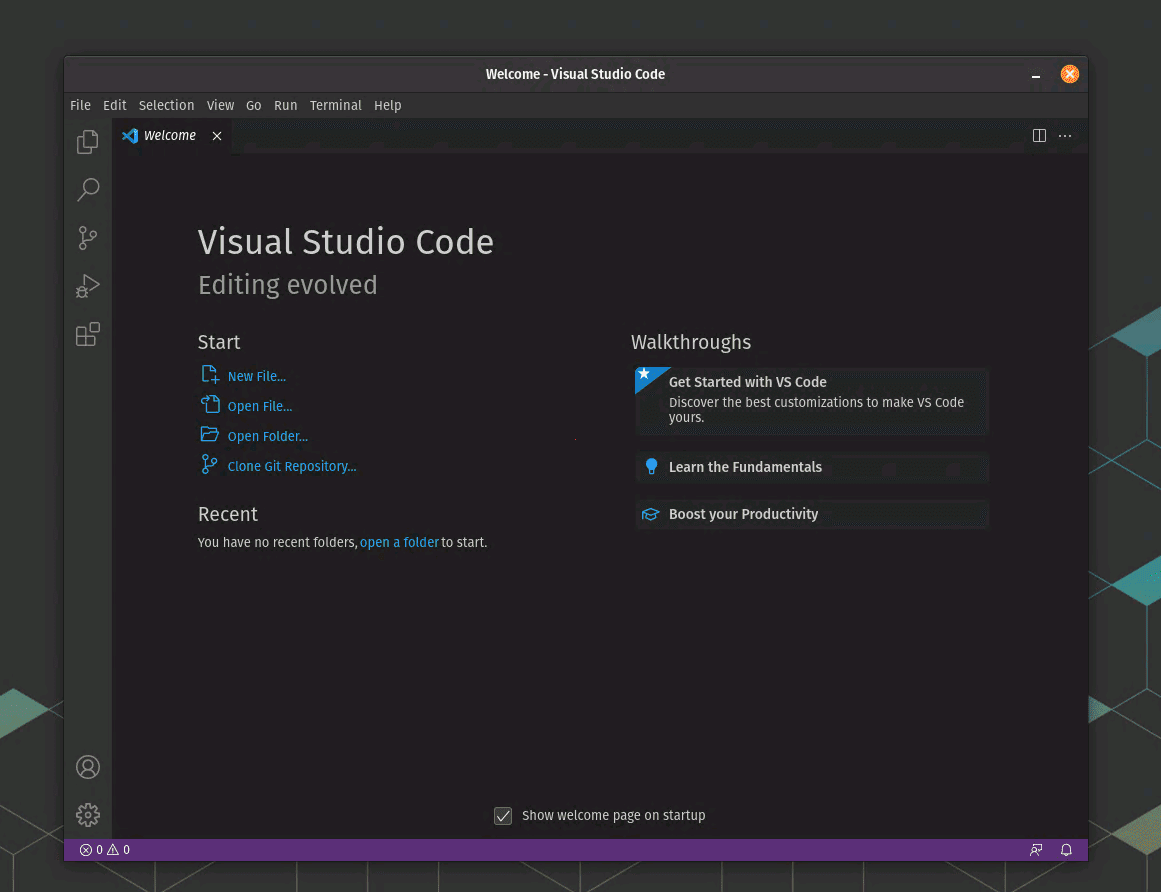Screen dimensions: 1161x892
Task: Click the Clone Git Repository link
Action: [291, 466]
